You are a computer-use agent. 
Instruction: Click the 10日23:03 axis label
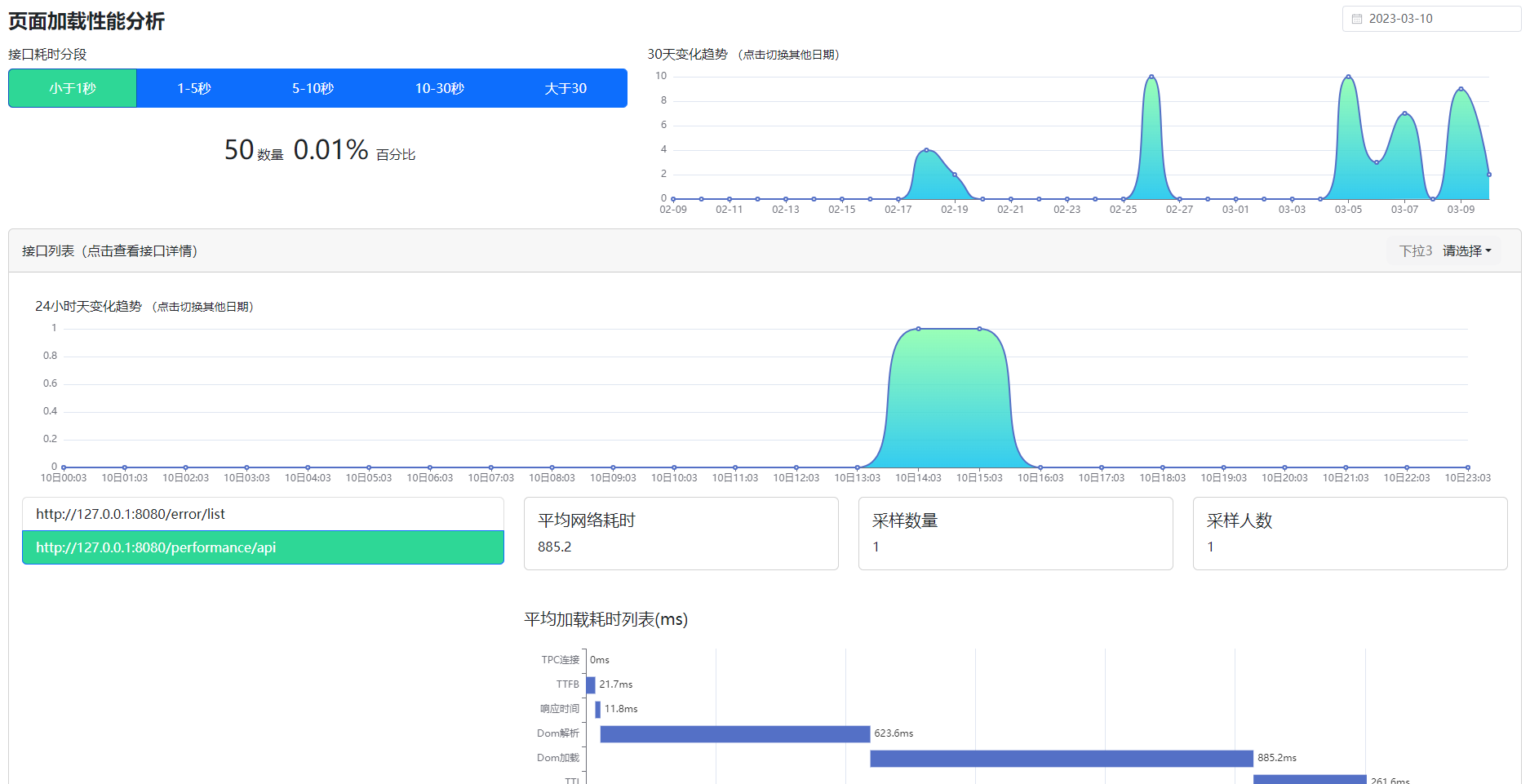[x=1467, y=478]
